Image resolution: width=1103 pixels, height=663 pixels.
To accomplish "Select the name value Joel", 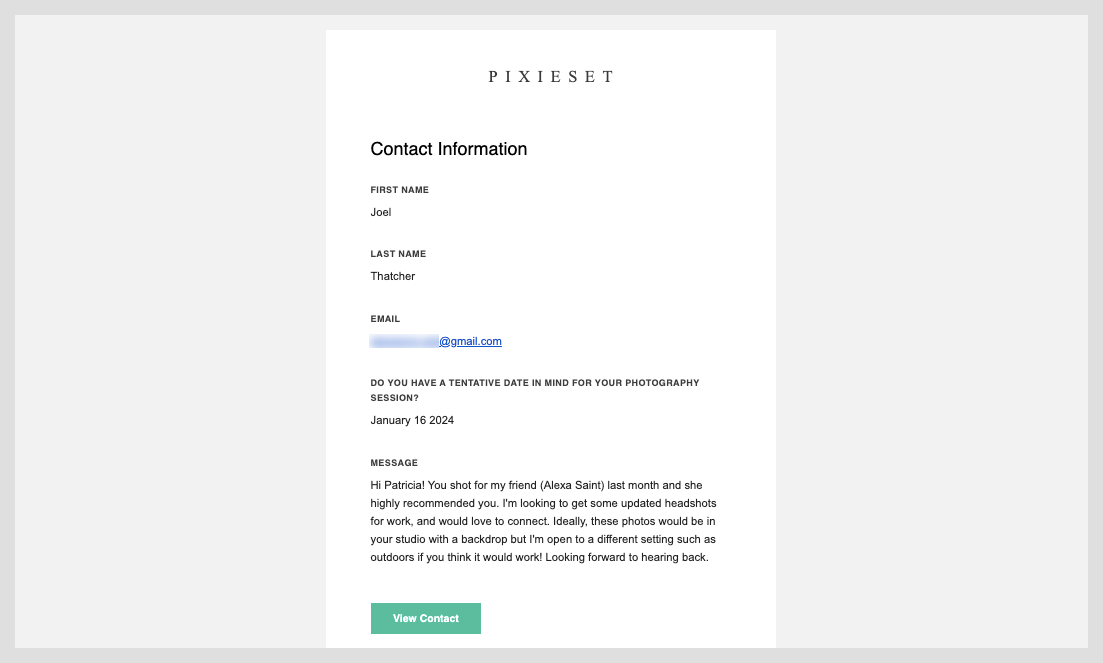I will [x=380, y=212].
